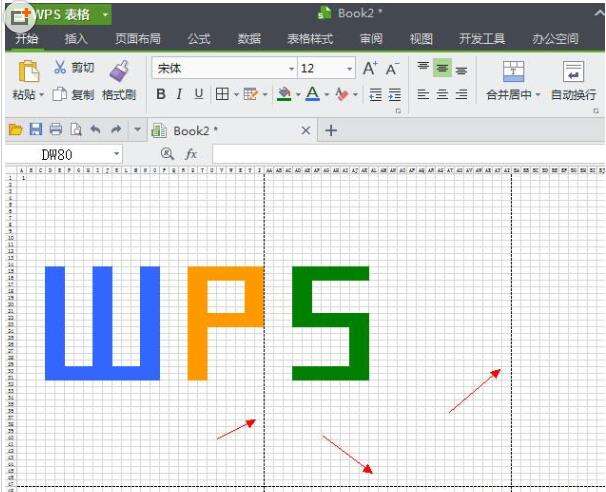Screen dimensions: 606x492
Task: Align text to bottom
Action: 461,70
